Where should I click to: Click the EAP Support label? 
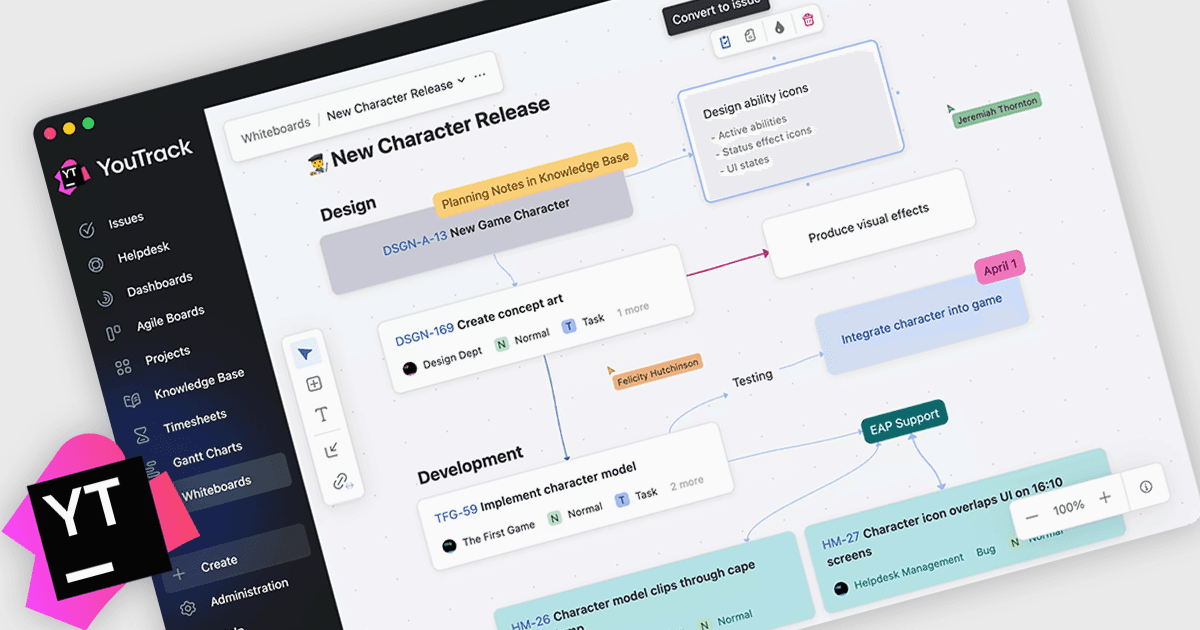point(903,421)
